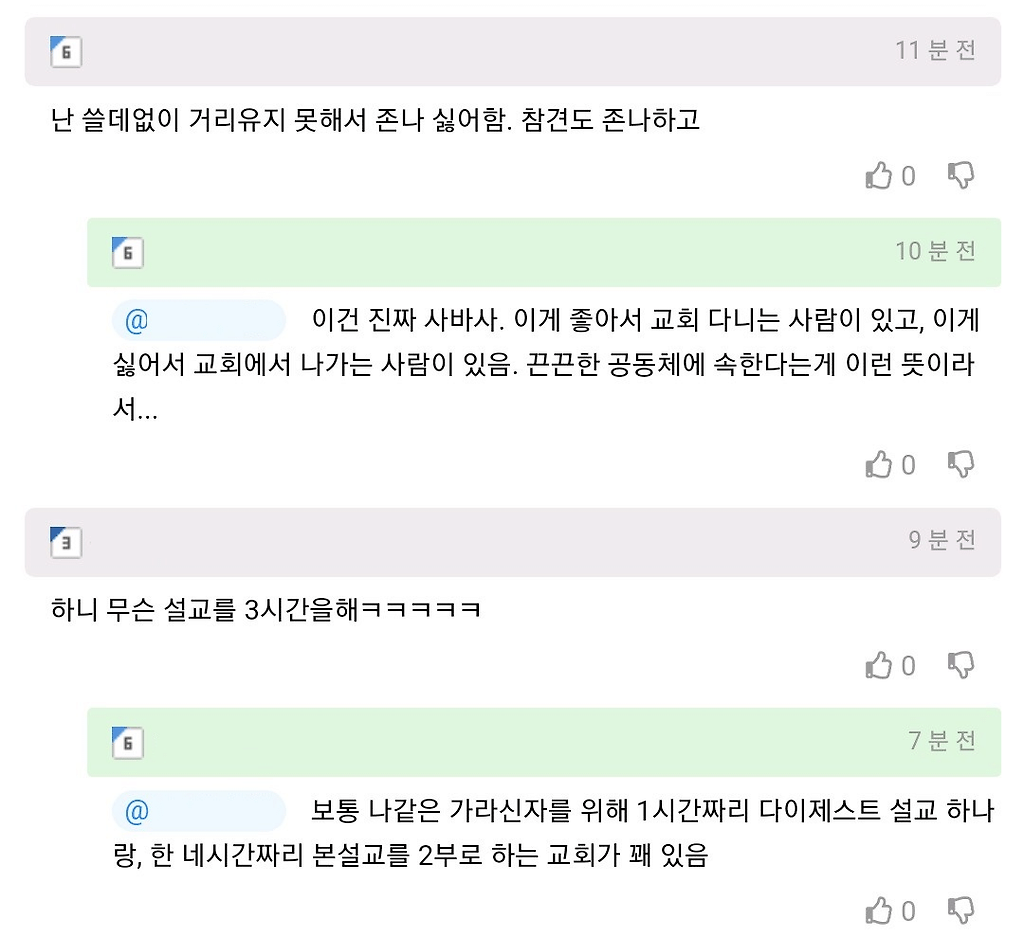The height and width of the screenshot is (937, 1024).
Task: Click the '10 분 전' timestamp
Action: point(935,251)
